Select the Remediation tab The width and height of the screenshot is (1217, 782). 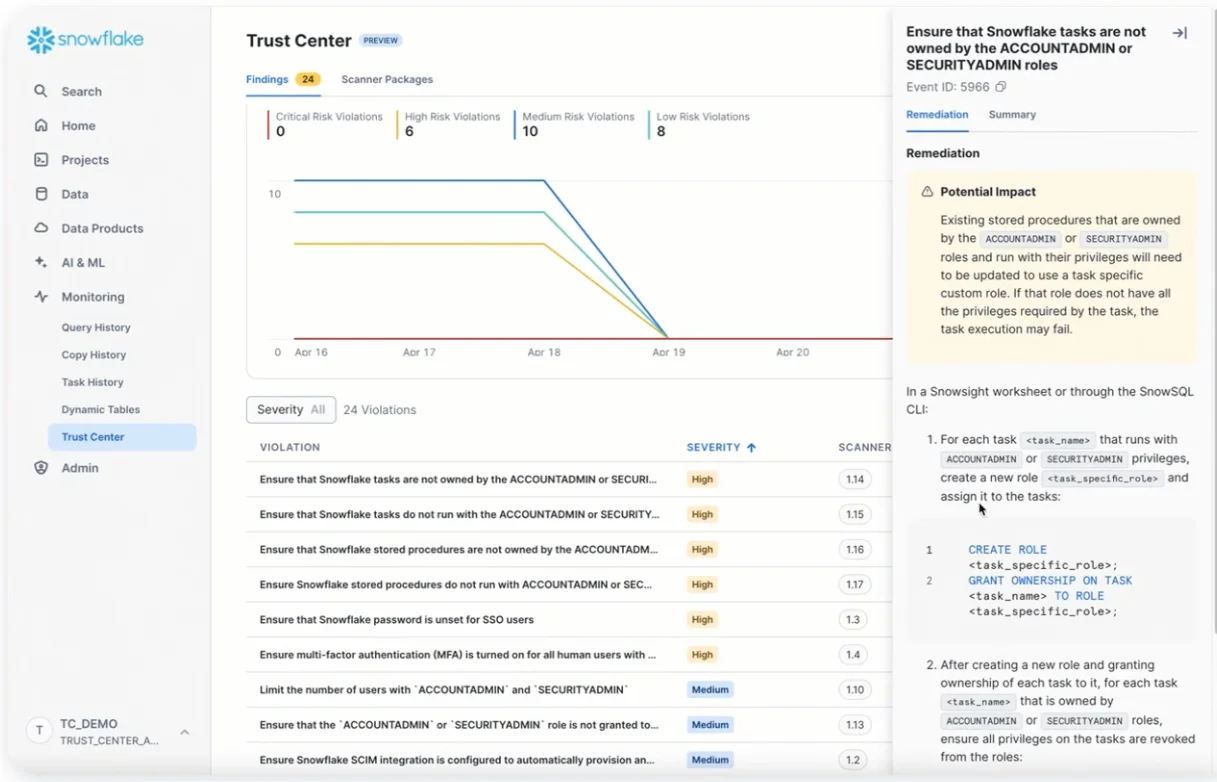pyautogui.click(x=937, y=114)
